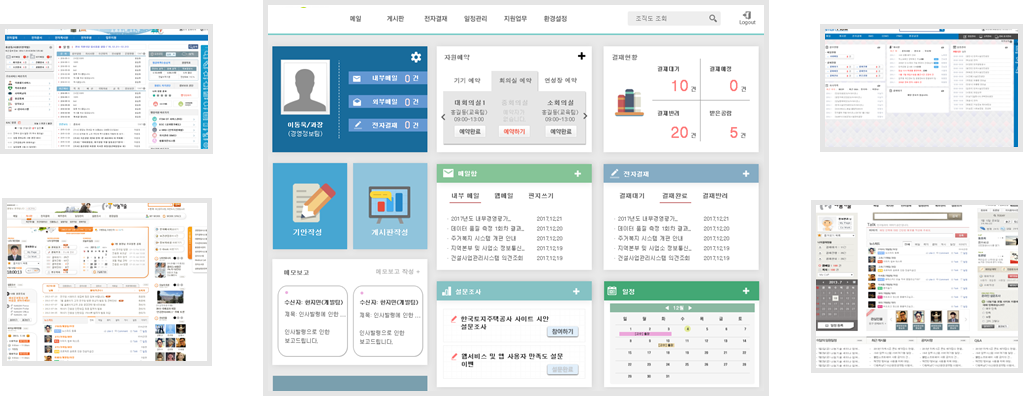Click the Logout icon

pyautogui.click(x=747, y=18)
